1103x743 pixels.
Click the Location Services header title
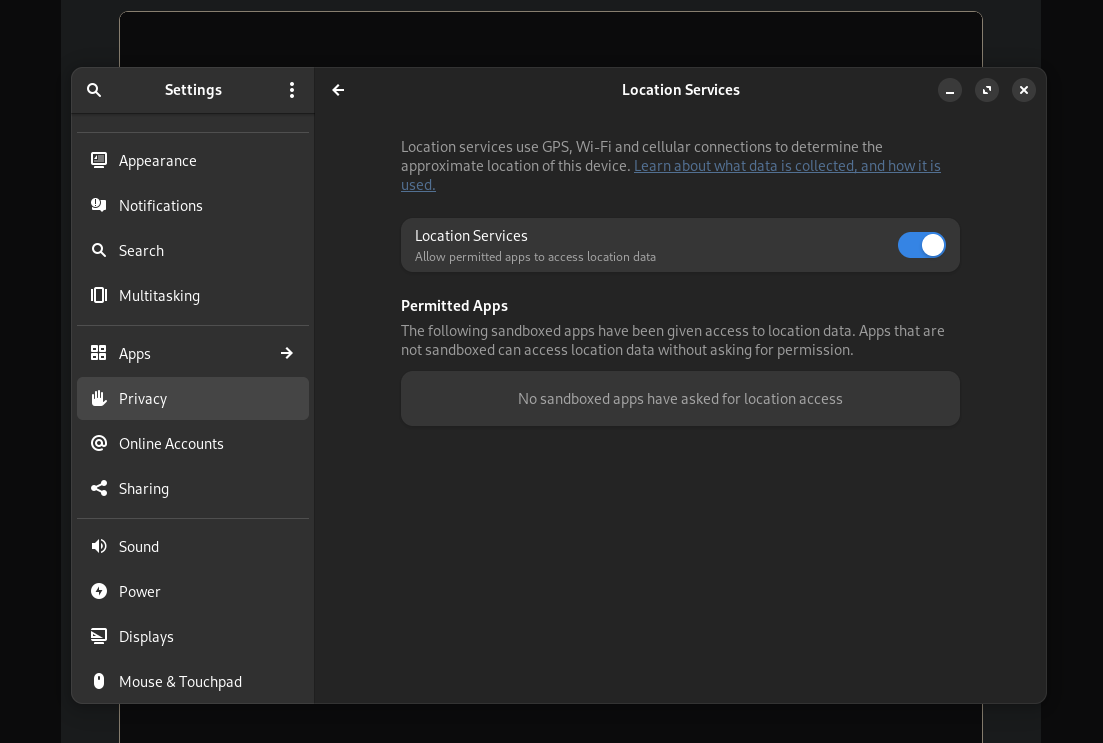click(681, 90)
